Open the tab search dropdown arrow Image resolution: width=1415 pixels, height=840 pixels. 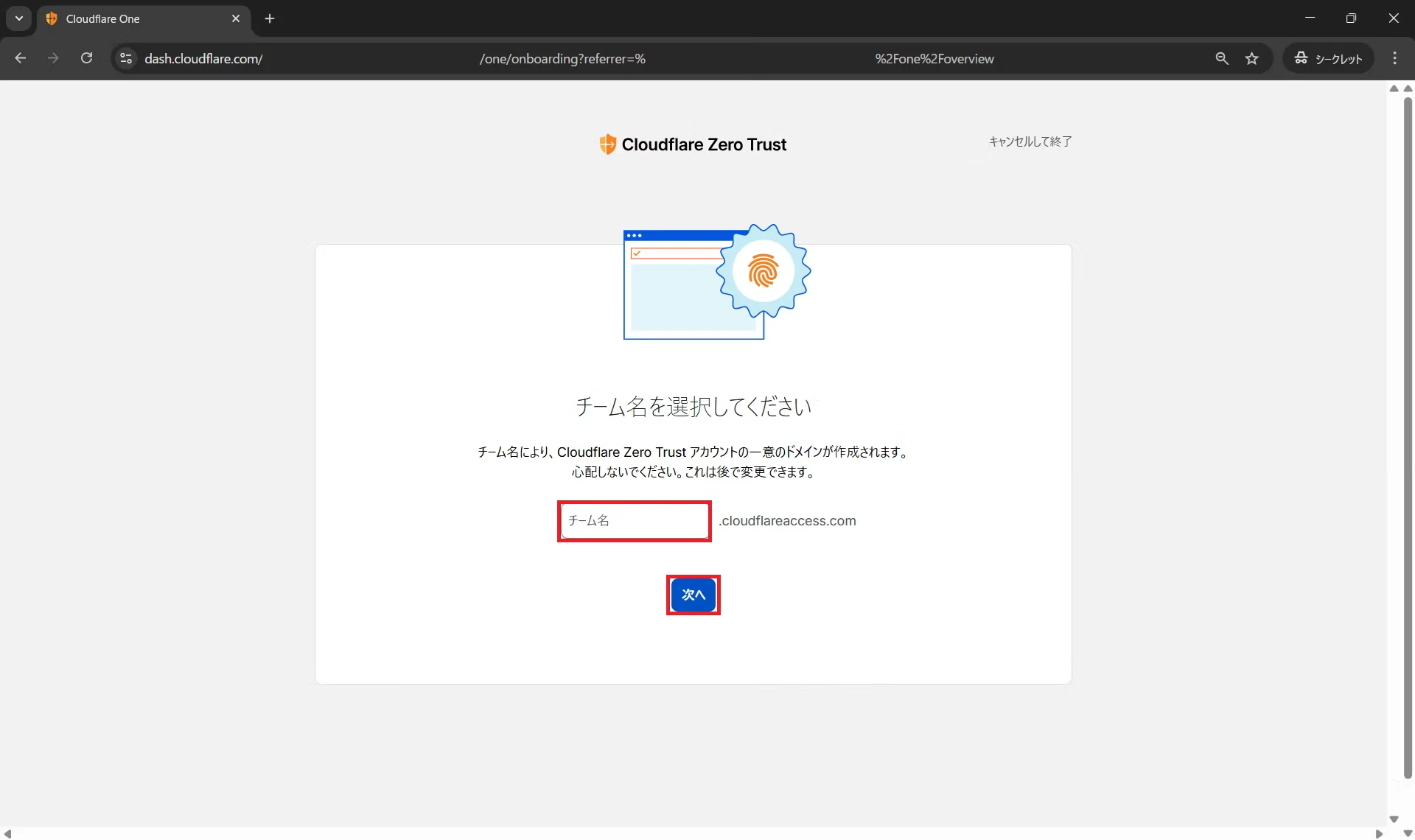click(x=19, y=18)
